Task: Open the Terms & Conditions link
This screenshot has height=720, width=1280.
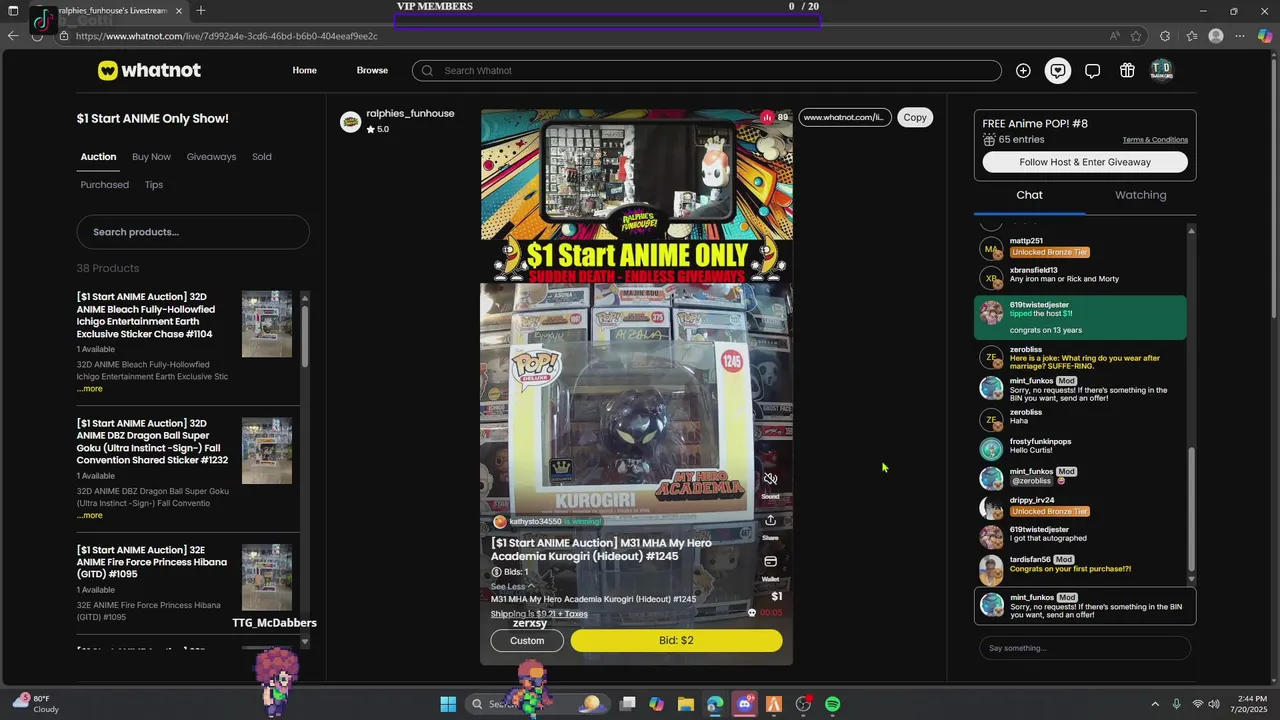Action: click(x=1155, y=140)
